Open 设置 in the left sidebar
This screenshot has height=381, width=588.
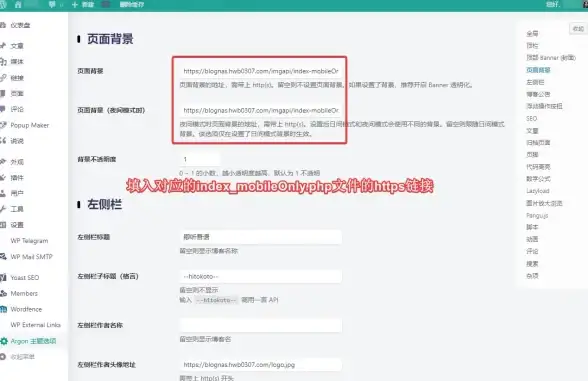point(17,225)
